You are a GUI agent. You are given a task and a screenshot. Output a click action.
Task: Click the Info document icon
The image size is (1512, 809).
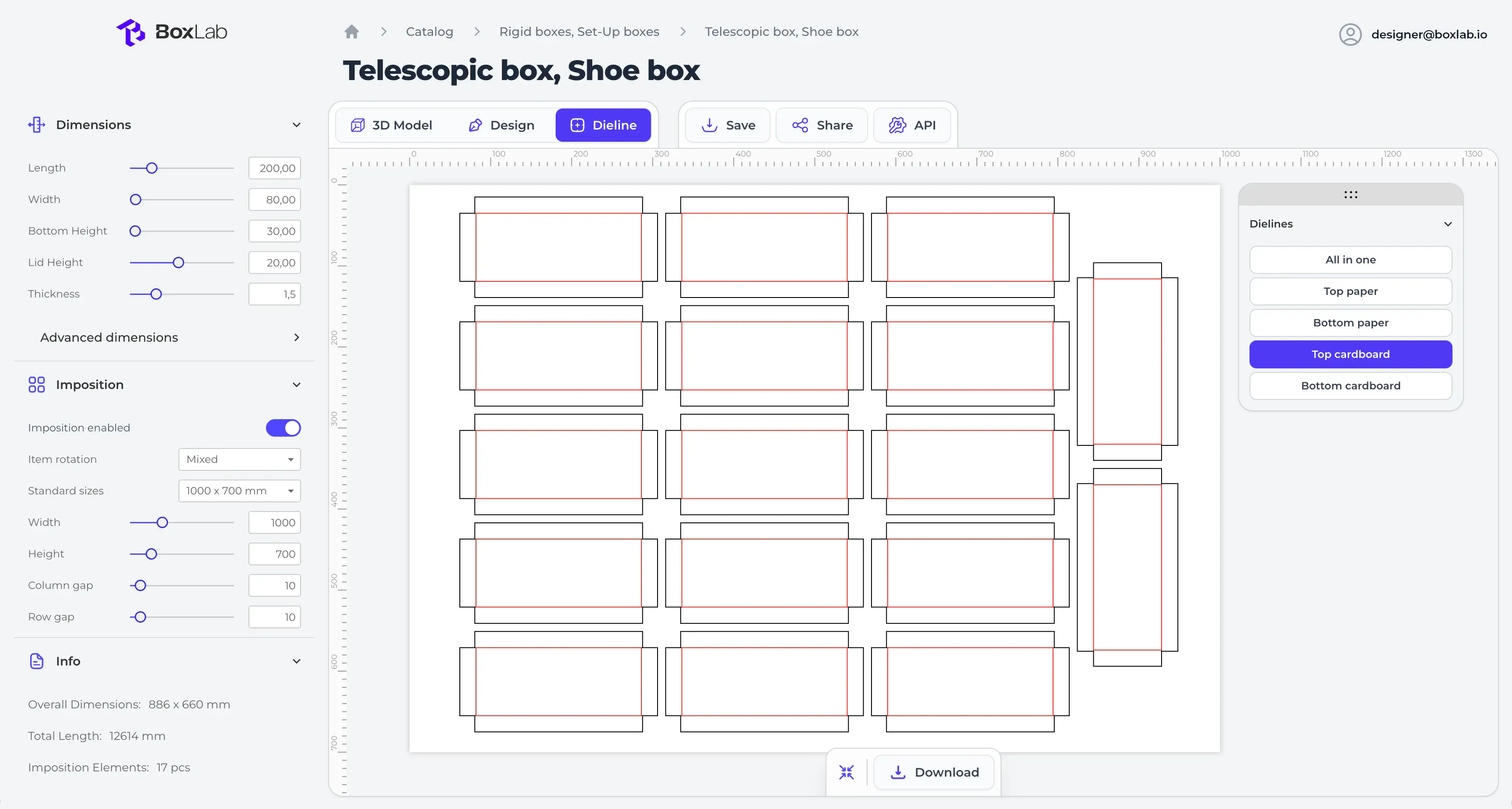[x=36, y=661]
